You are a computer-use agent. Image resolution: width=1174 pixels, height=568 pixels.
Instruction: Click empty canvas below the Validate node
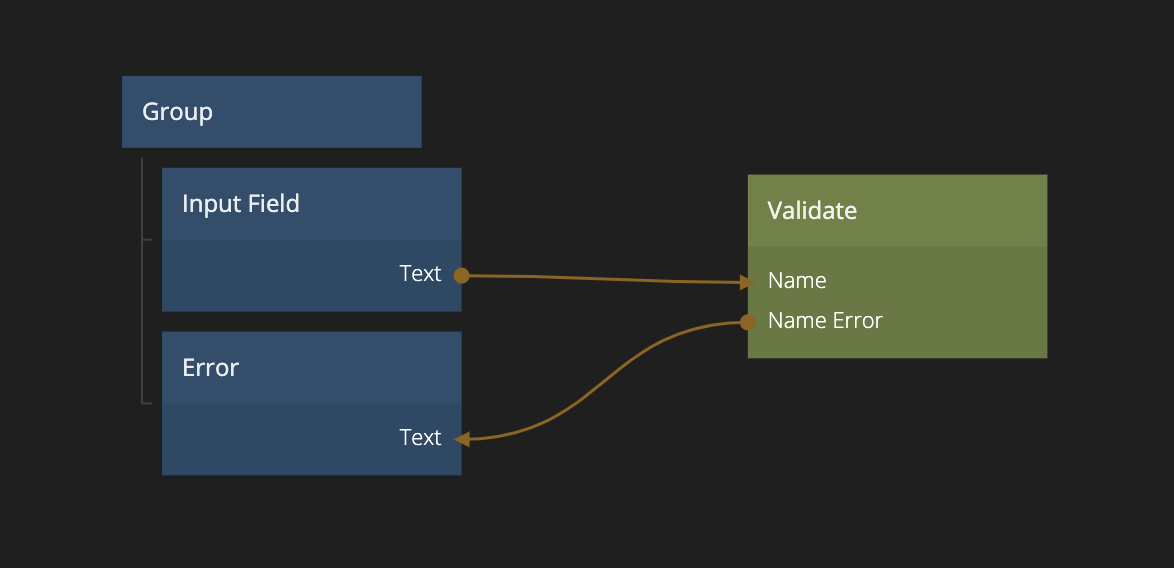[x=897, y=460]
